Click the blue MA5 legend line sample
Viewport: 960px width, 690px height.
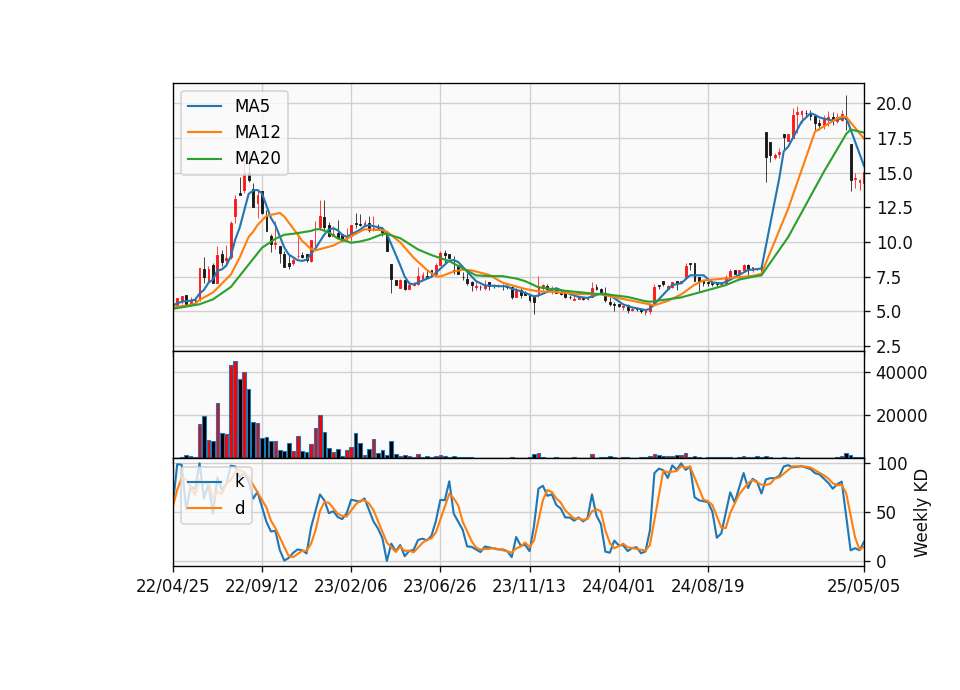point(204,106)
